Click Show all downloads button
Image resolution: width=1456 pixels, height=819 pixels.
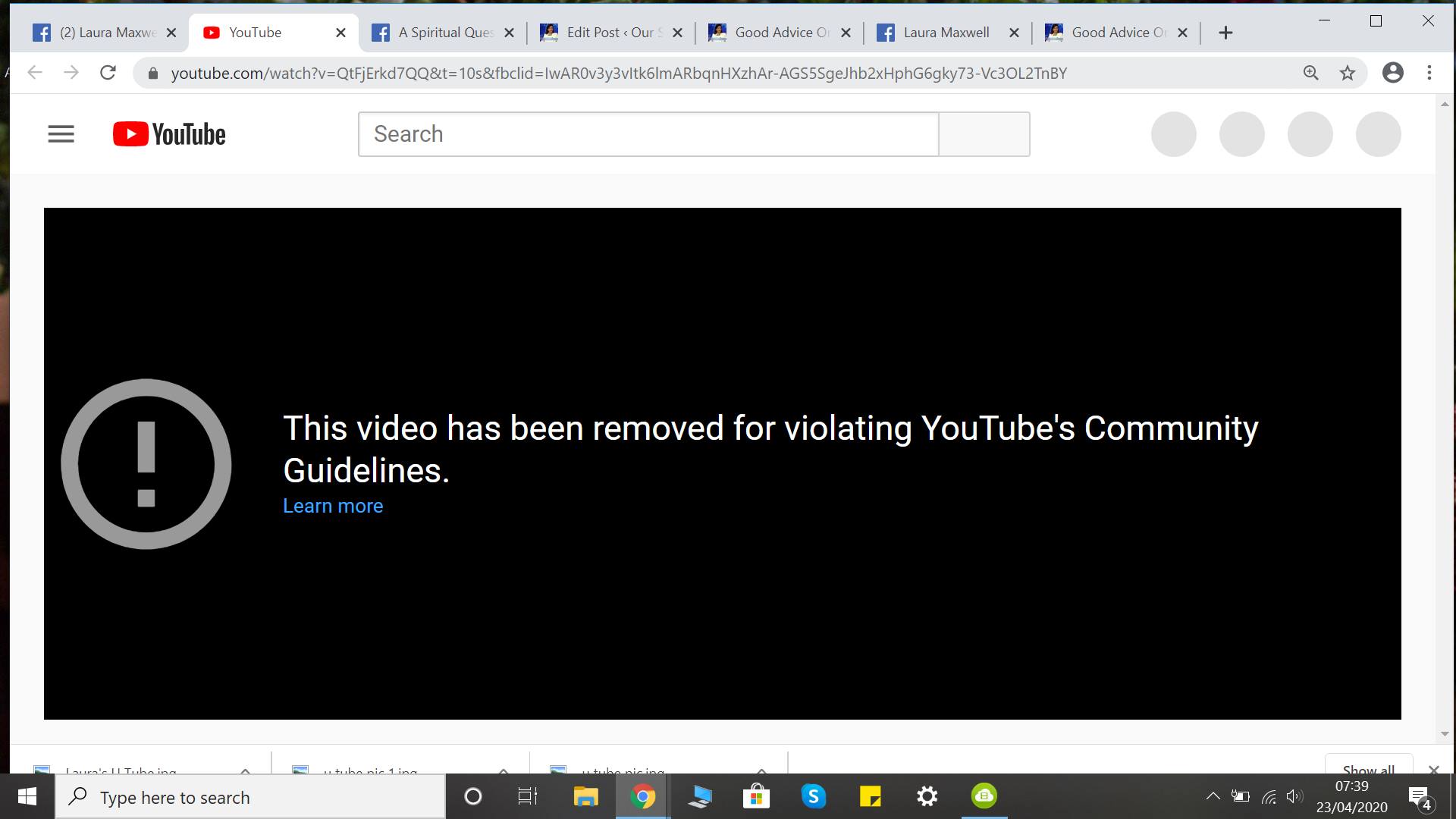(x=1368, y=767)
